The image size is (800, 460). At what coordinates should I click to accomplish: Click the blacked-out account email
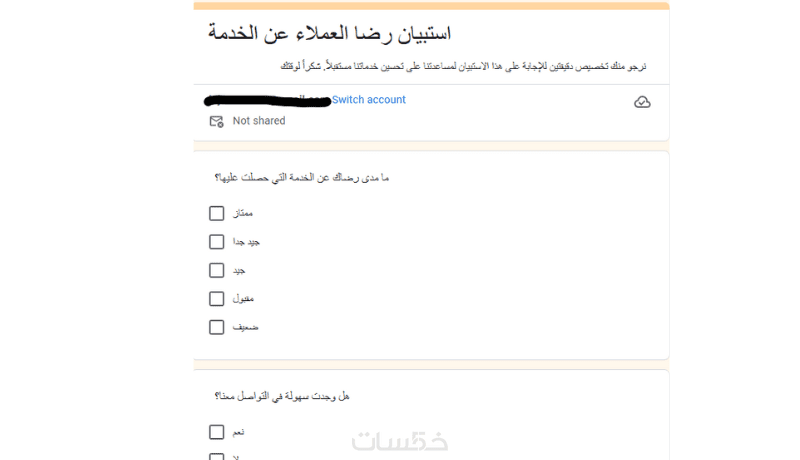click(x=267, y=100)
